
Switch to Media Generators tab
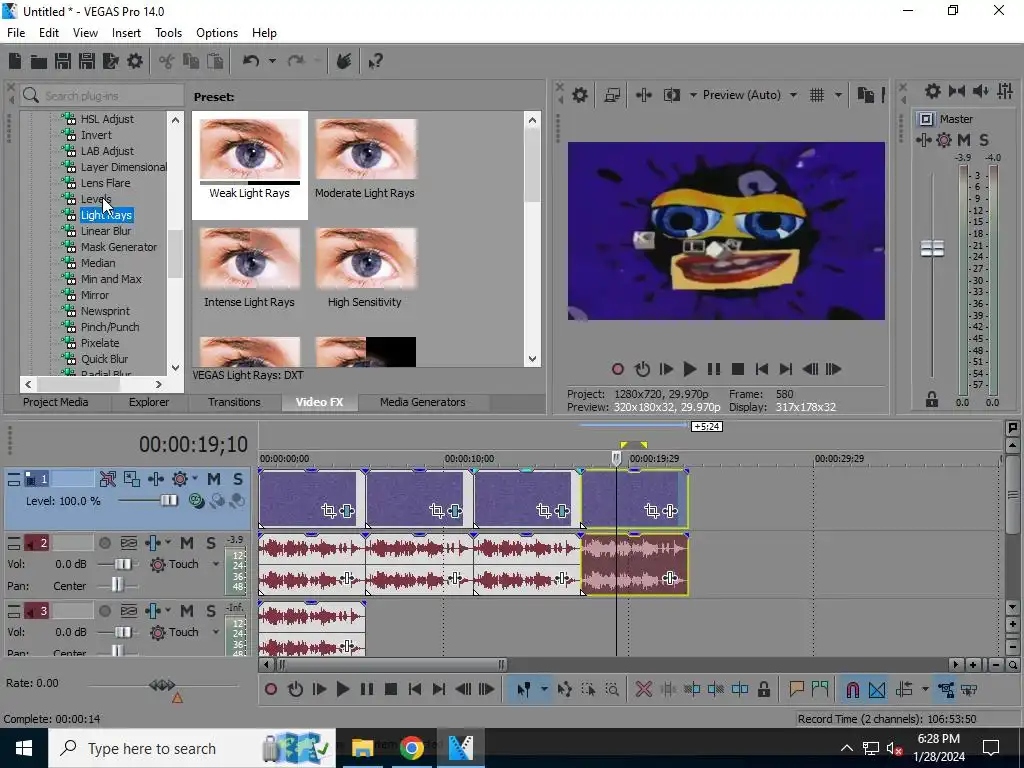tap(423, 402)
